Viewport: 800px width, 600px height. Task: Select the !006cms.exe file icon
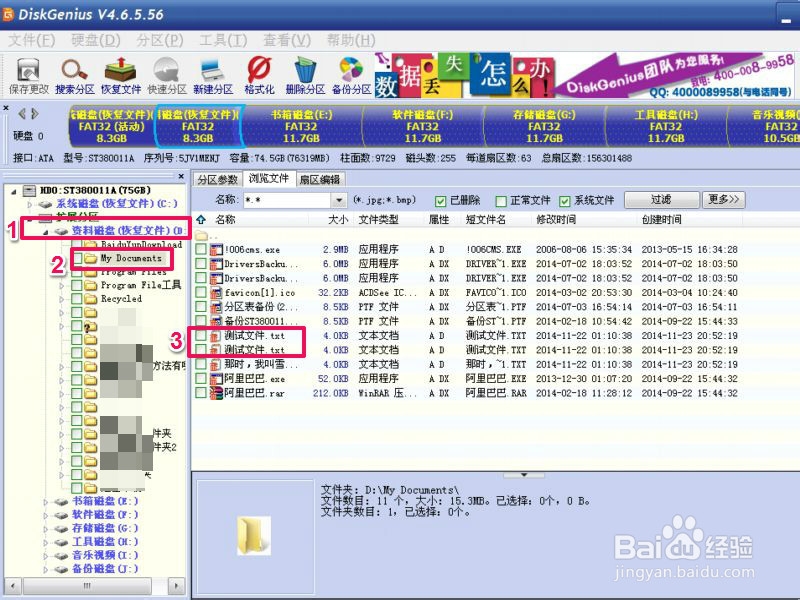(x=217, y=249)
